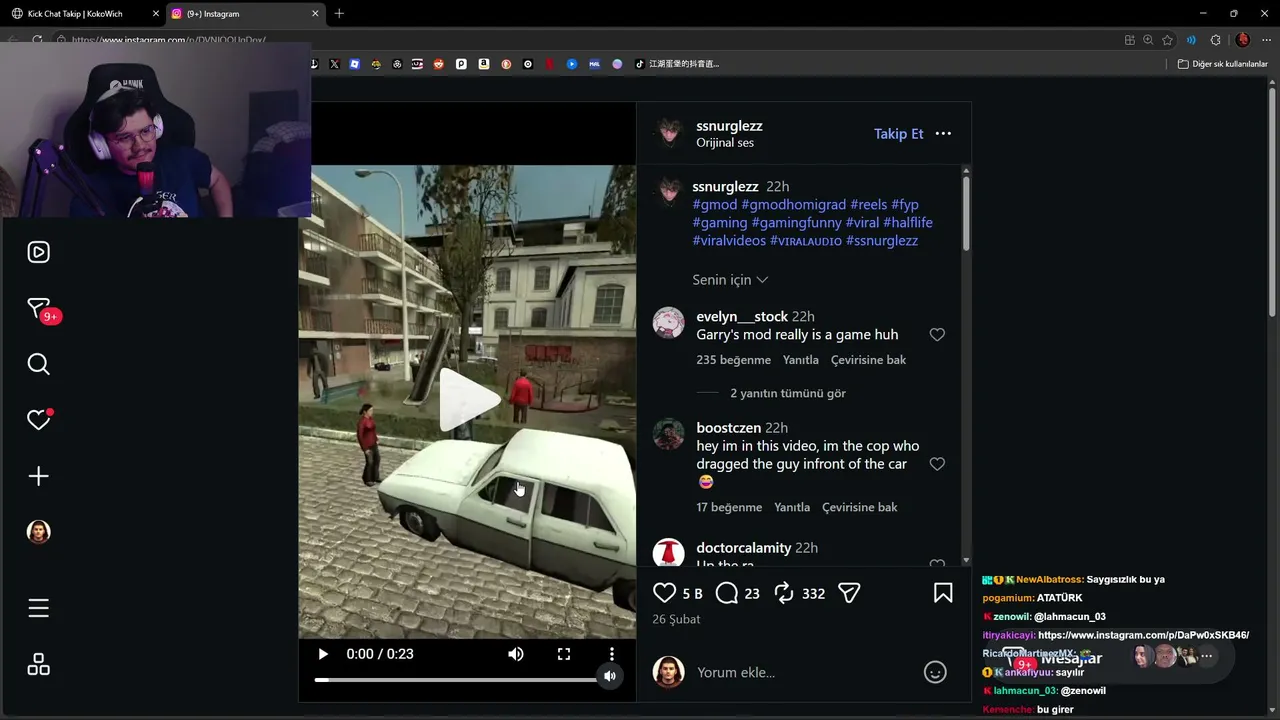Open the browser settings and more menu
Screen dimensions: 1280x720
(x=1266, y=40)
